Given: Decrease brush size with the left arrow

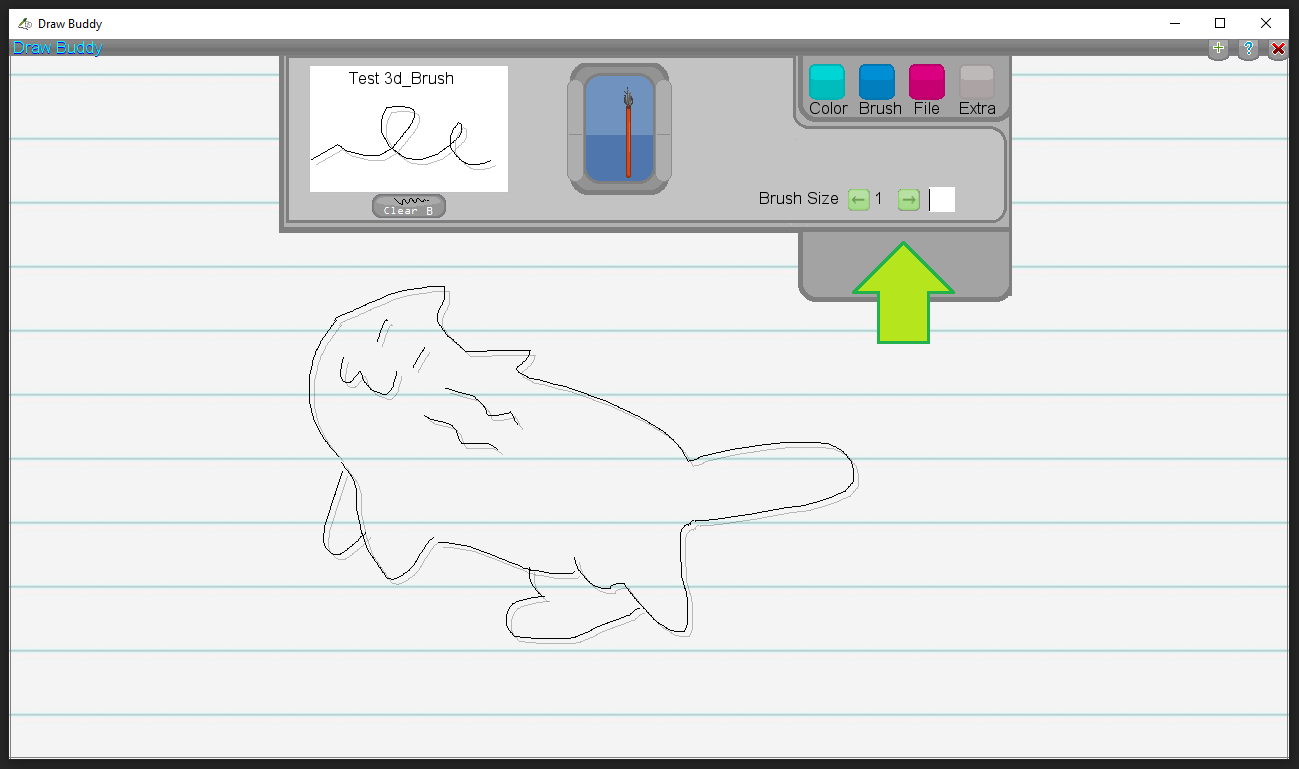Looking at the screenshot, I should 858,200.
